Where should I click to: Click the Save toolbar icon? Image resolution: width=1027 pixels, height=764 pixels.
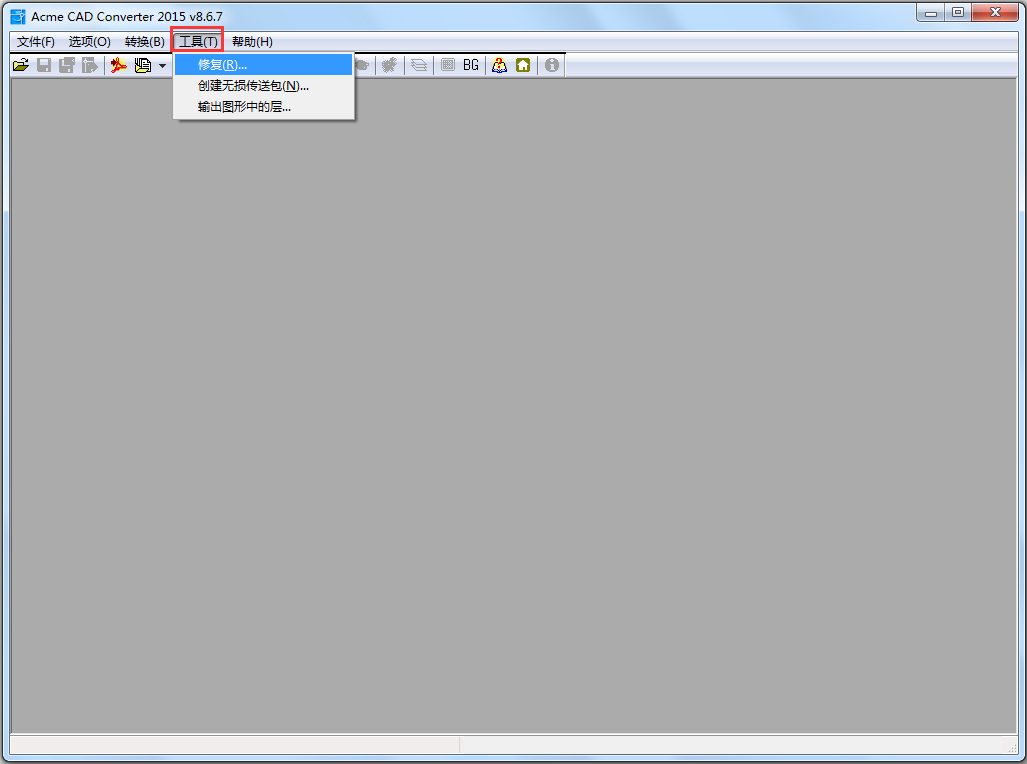click(43, 64)
